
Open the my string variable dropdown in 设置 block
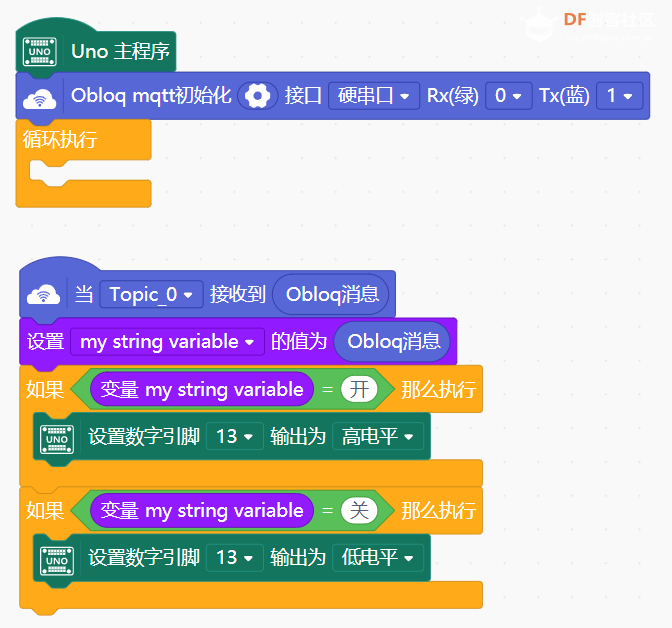(x=167, y=342)
